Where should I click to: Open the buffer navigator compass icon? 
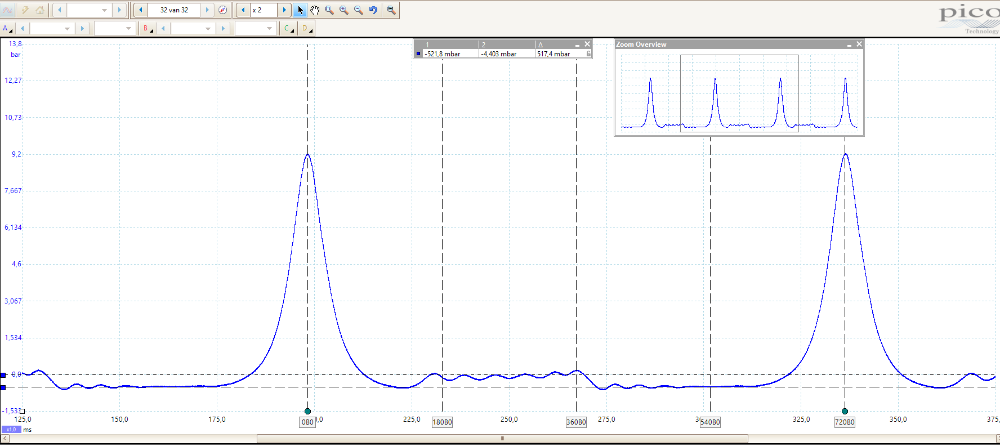pyautogui.click(x=222, y=9)
